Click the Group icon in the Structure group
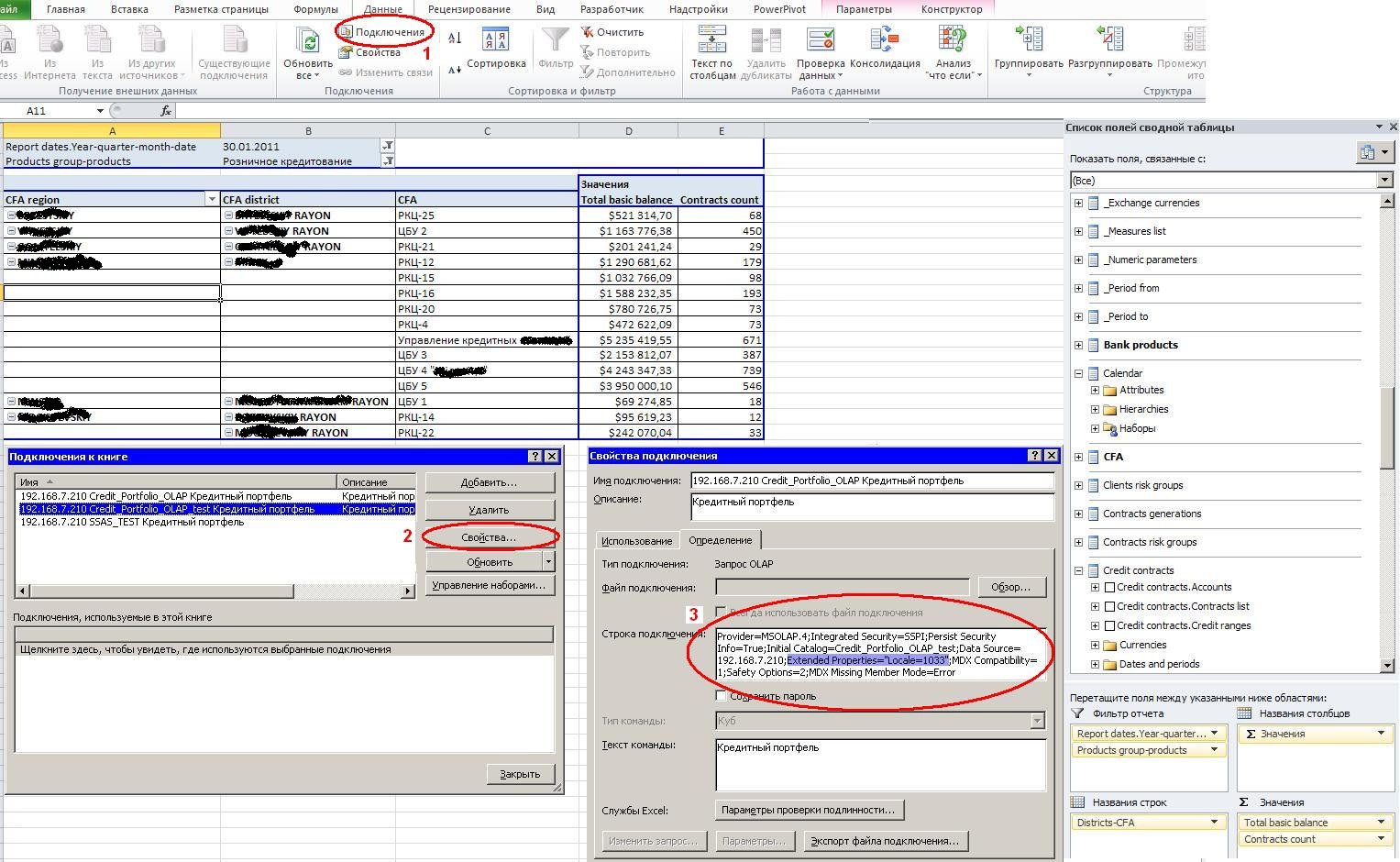Image resolution: width=1400 pixels, height=862 pixels. tap(1029, 39)
